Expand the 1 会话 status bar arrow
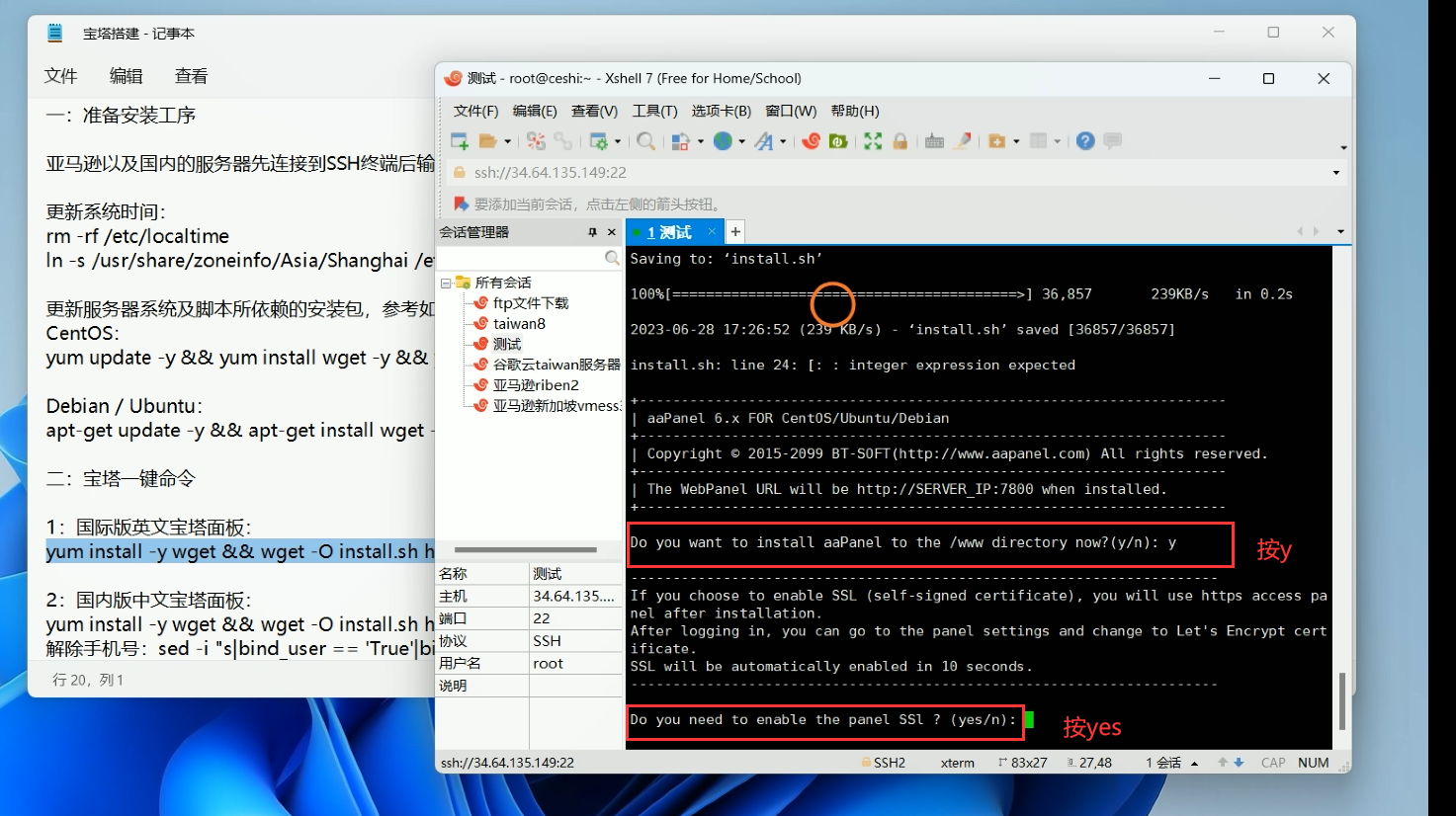The height and width of the screenshot is (816, 1456). [x=1194, y=763]
